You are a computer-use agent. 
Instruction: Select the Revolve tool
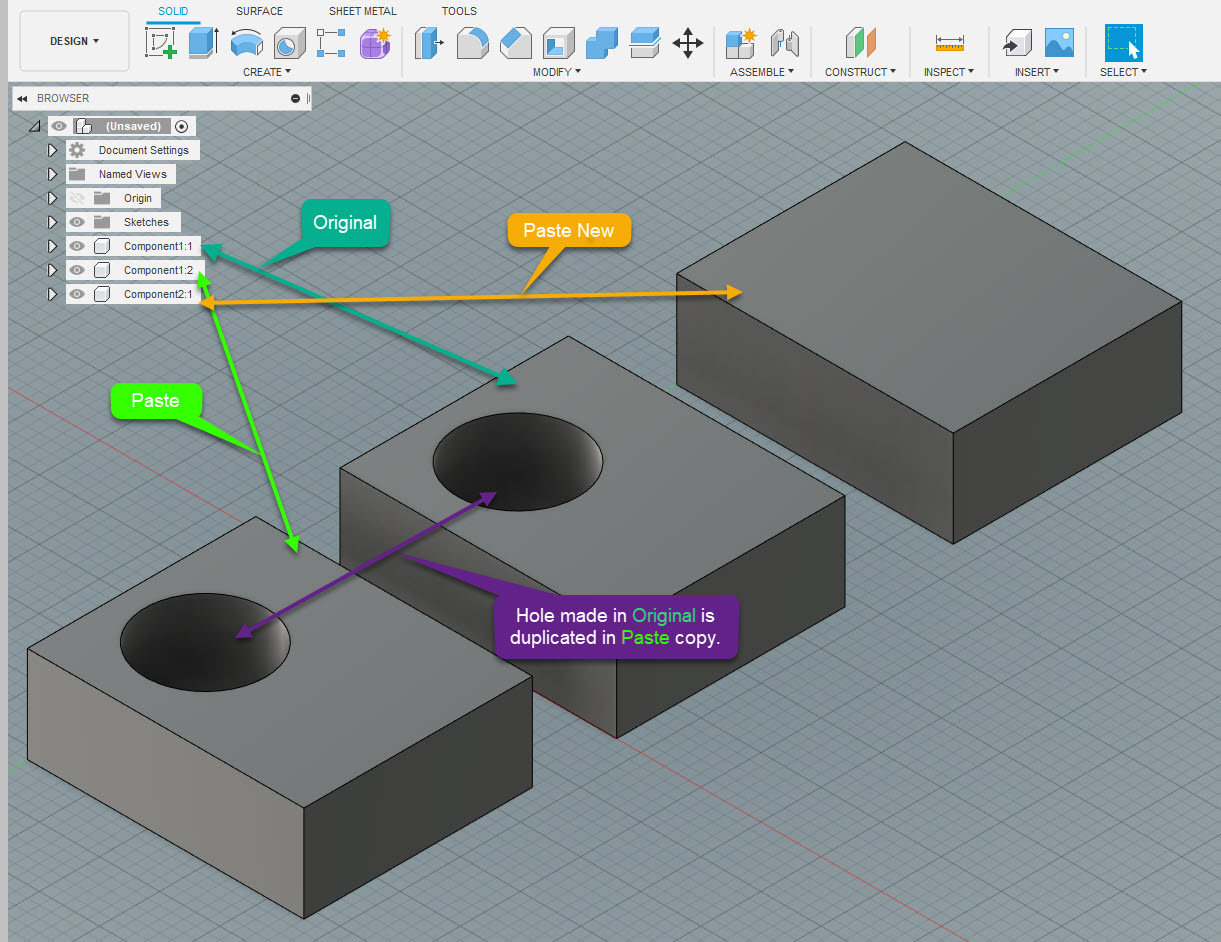coord(246,43)
